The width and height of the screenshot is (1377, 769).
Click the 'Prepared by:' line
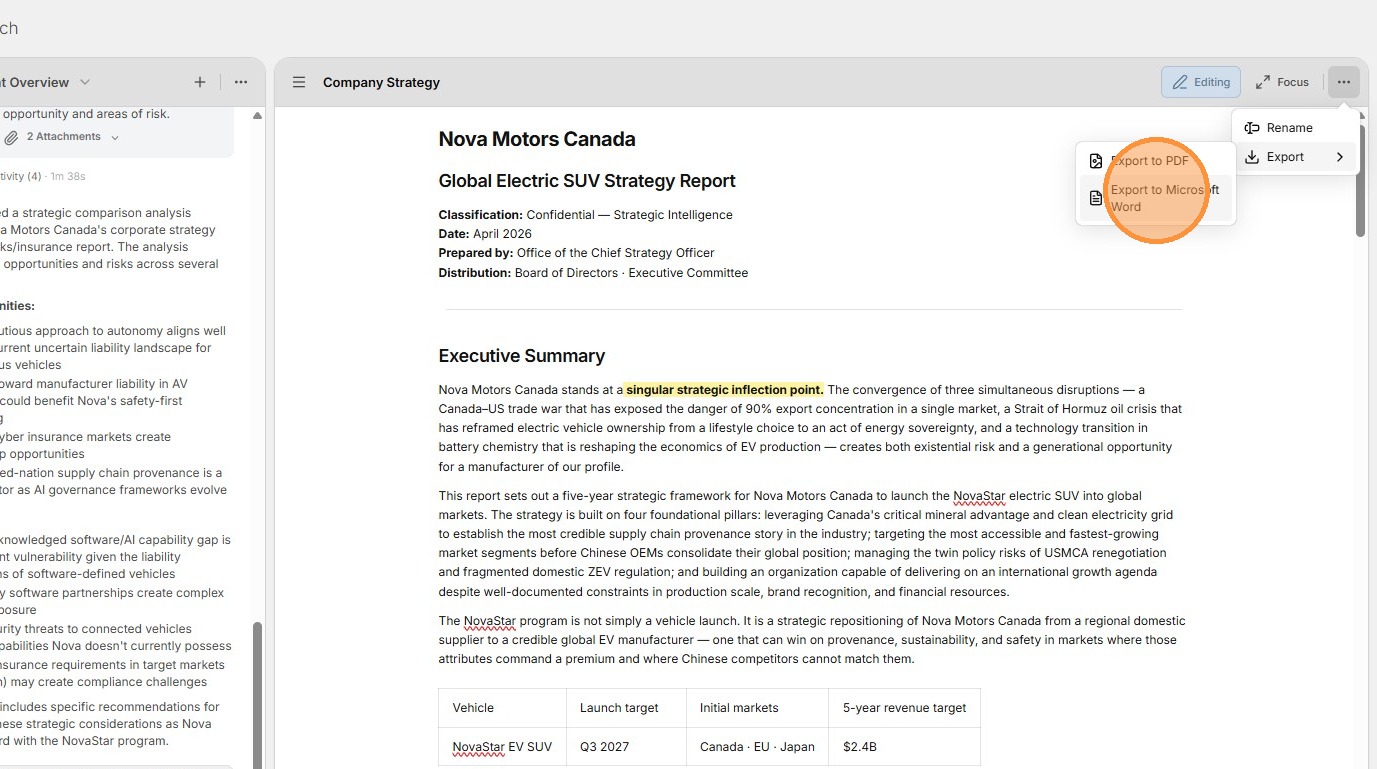577,253
